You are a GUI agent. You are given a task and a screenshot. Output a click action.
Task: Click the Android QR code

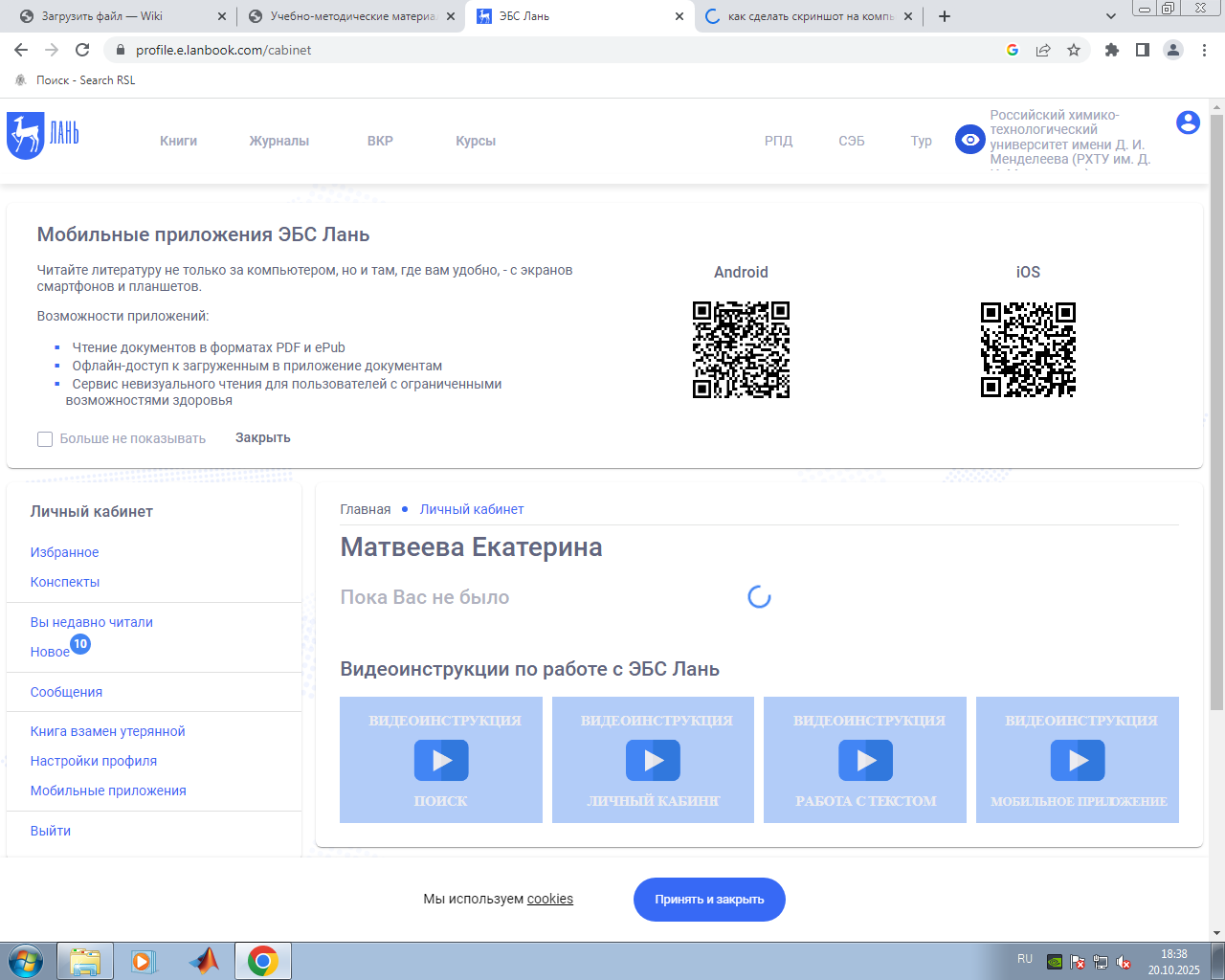[741, 349]
